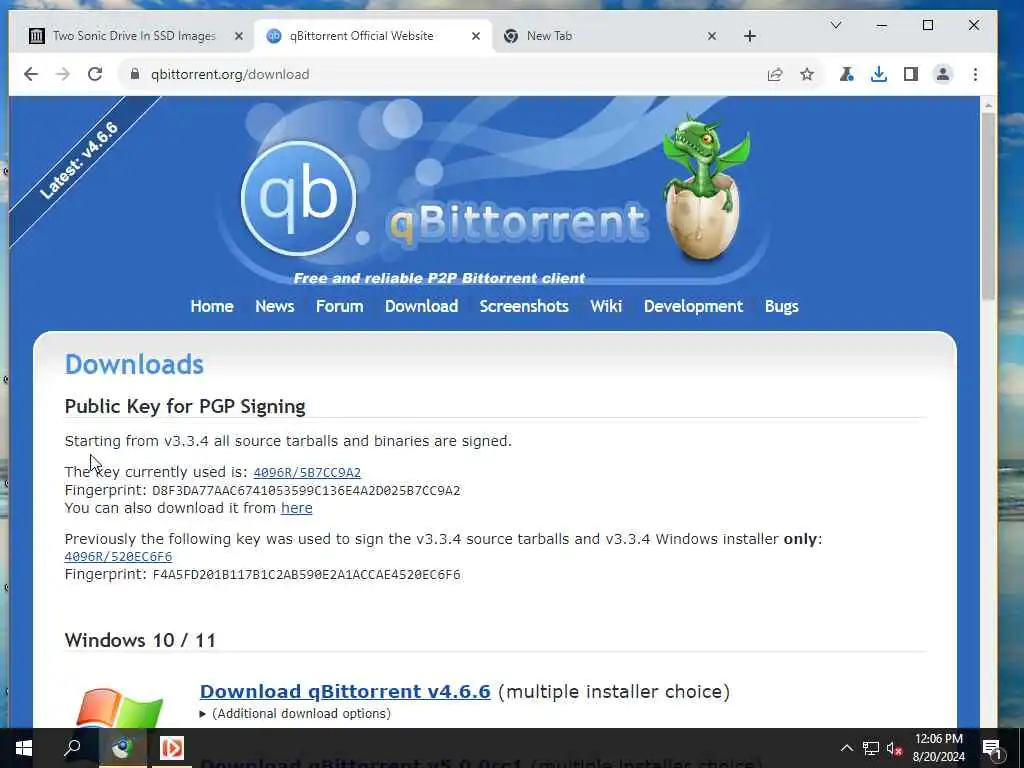Click the red media app taskbar icon

pyautogui.click(x=172, y=748)
